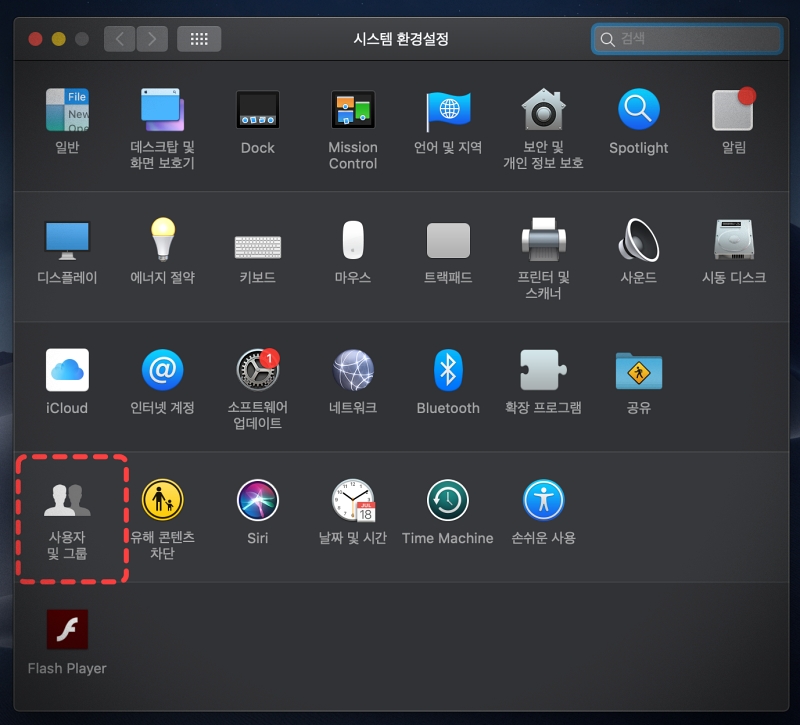Screen dimensions: 800x725
Task: Open 소프트웨어 업데이트 gear icon
Action: pos(258,369)
